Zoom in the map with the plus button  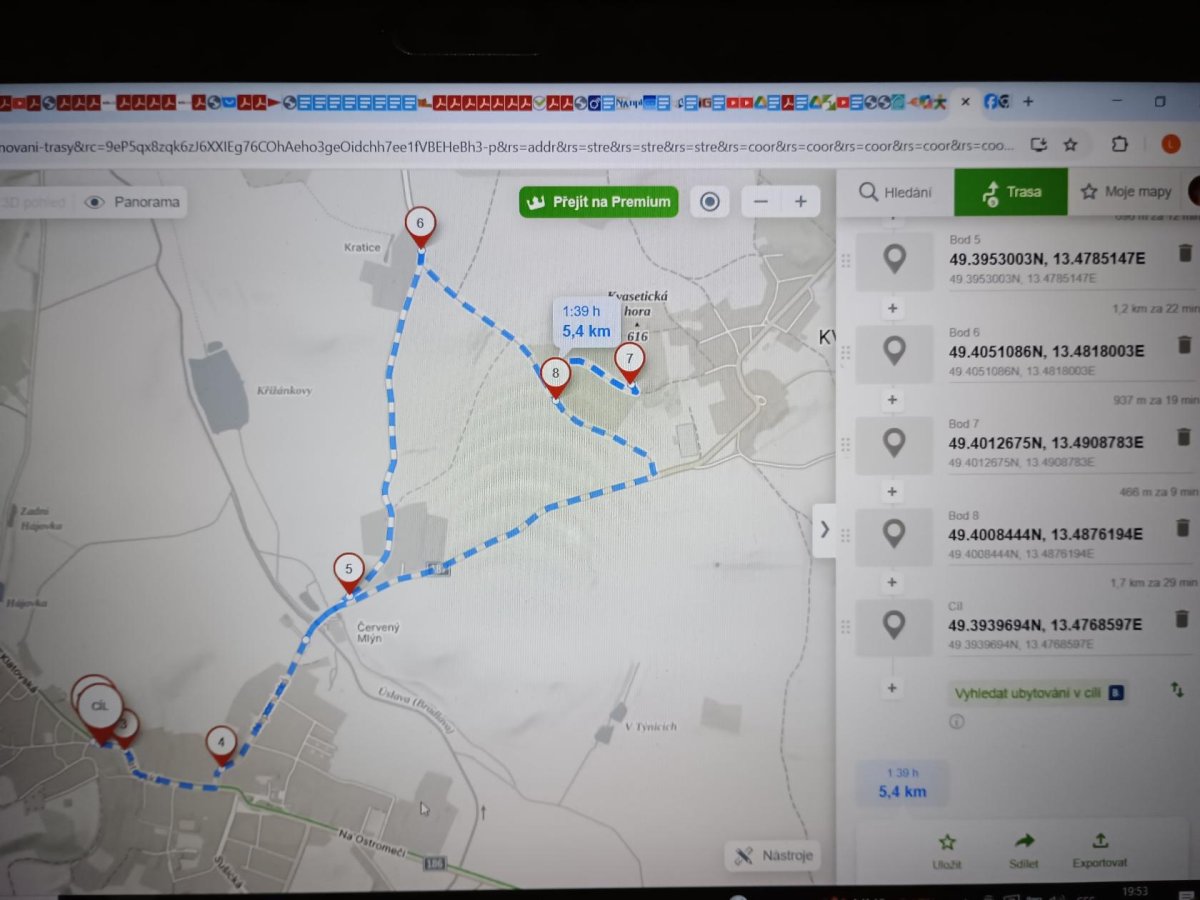coord(800,201)
